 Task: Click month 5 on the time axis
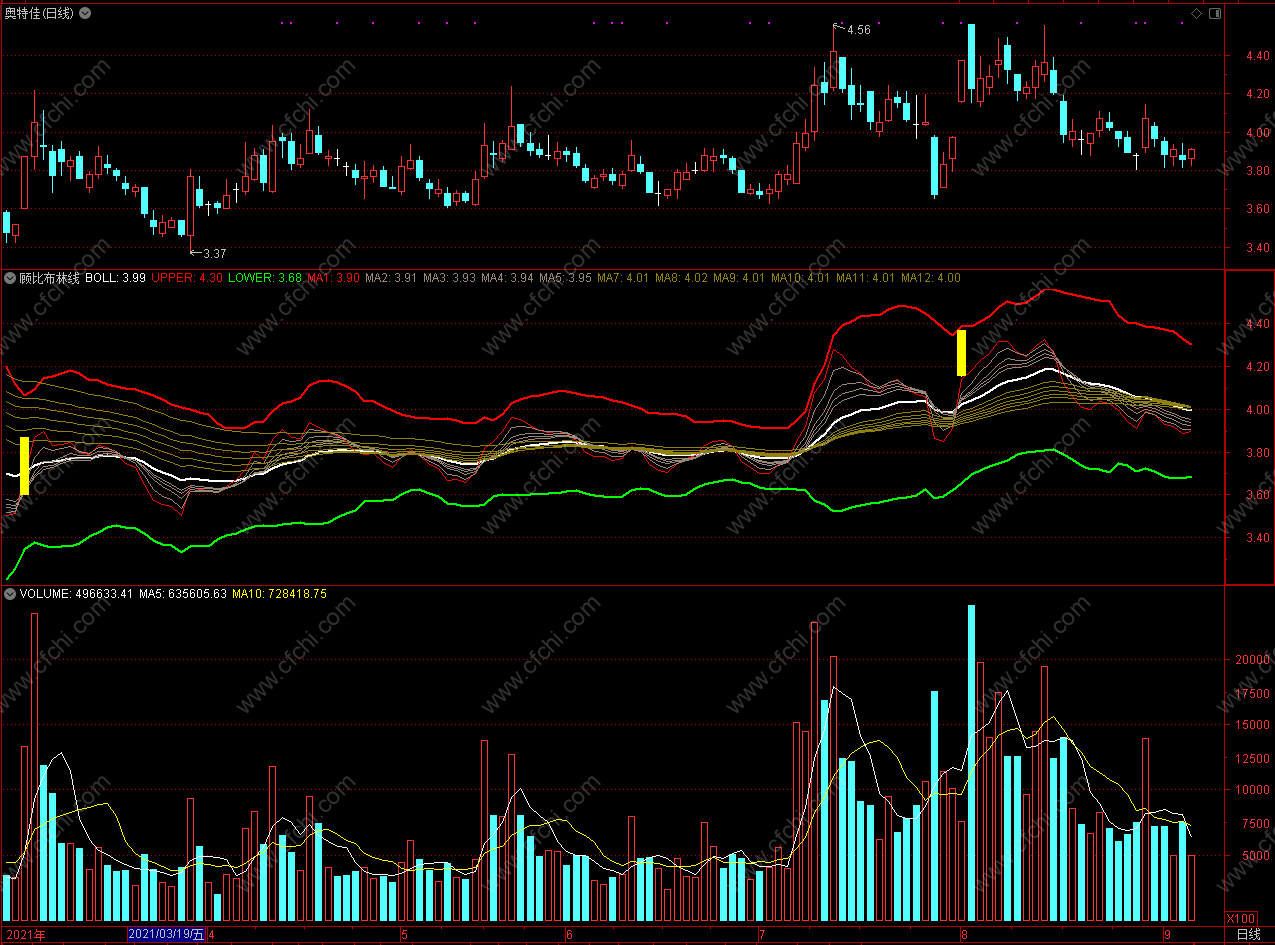pos(404,935)
